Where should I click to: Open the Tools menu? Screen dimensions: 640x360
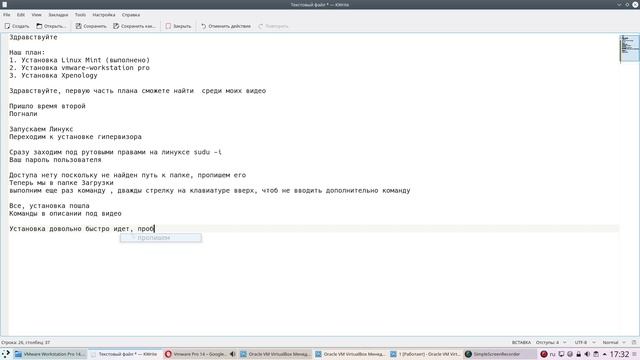80,15
